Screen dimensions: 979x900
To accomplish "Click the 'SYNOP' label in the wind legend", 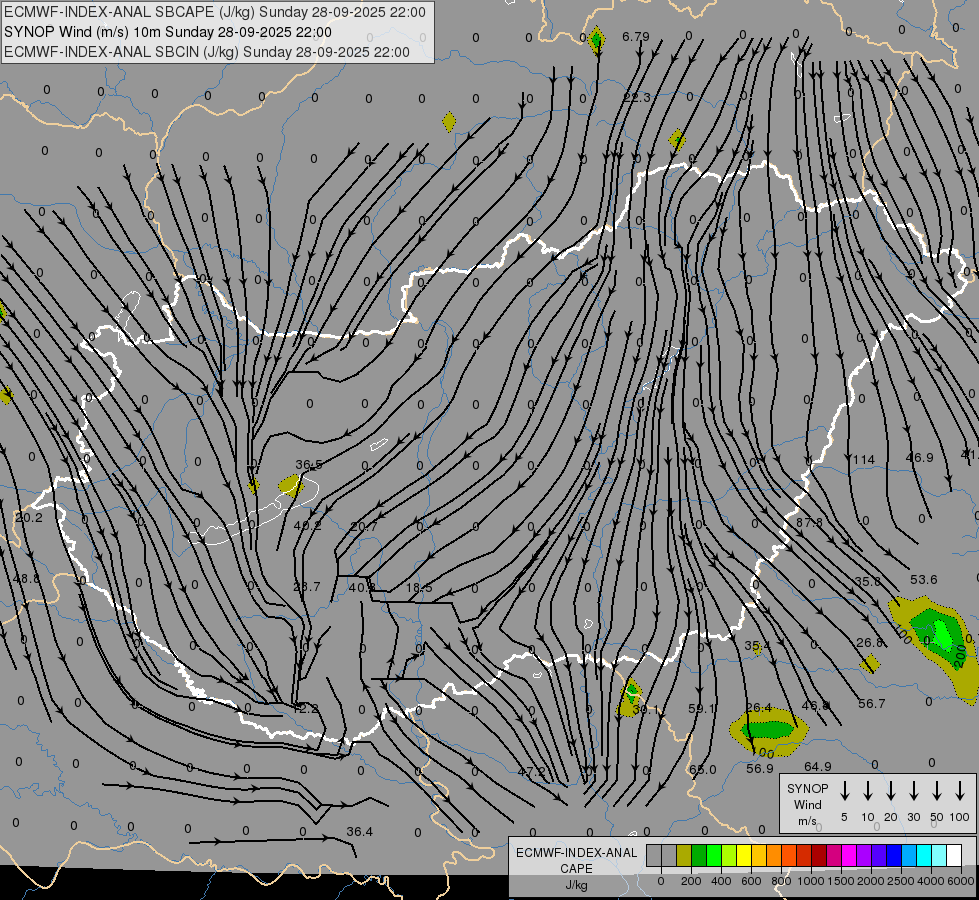I will 807,788.
